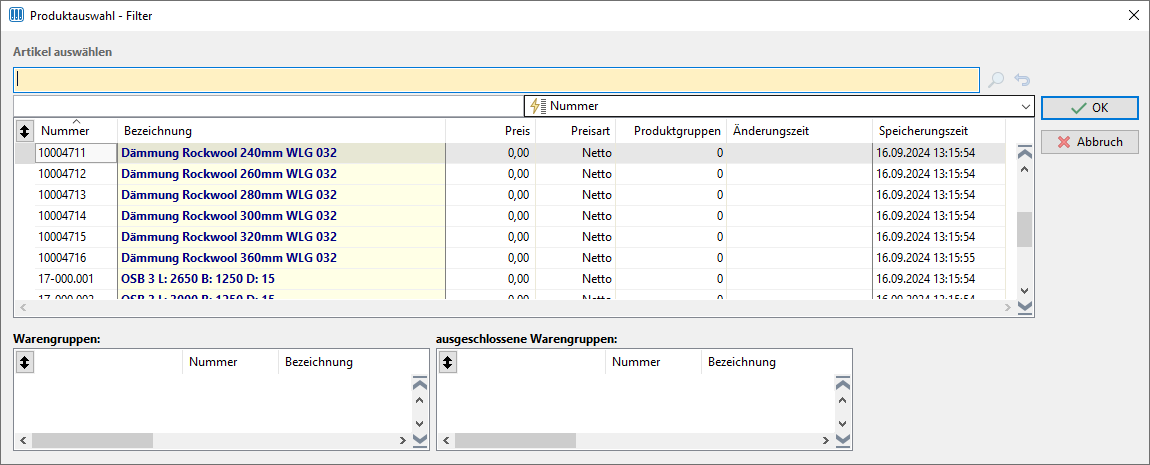Click scroll-up arrow in Warengruppen vertical scrollbar
The image size is (1150, 465).
(x=420, y=400)
